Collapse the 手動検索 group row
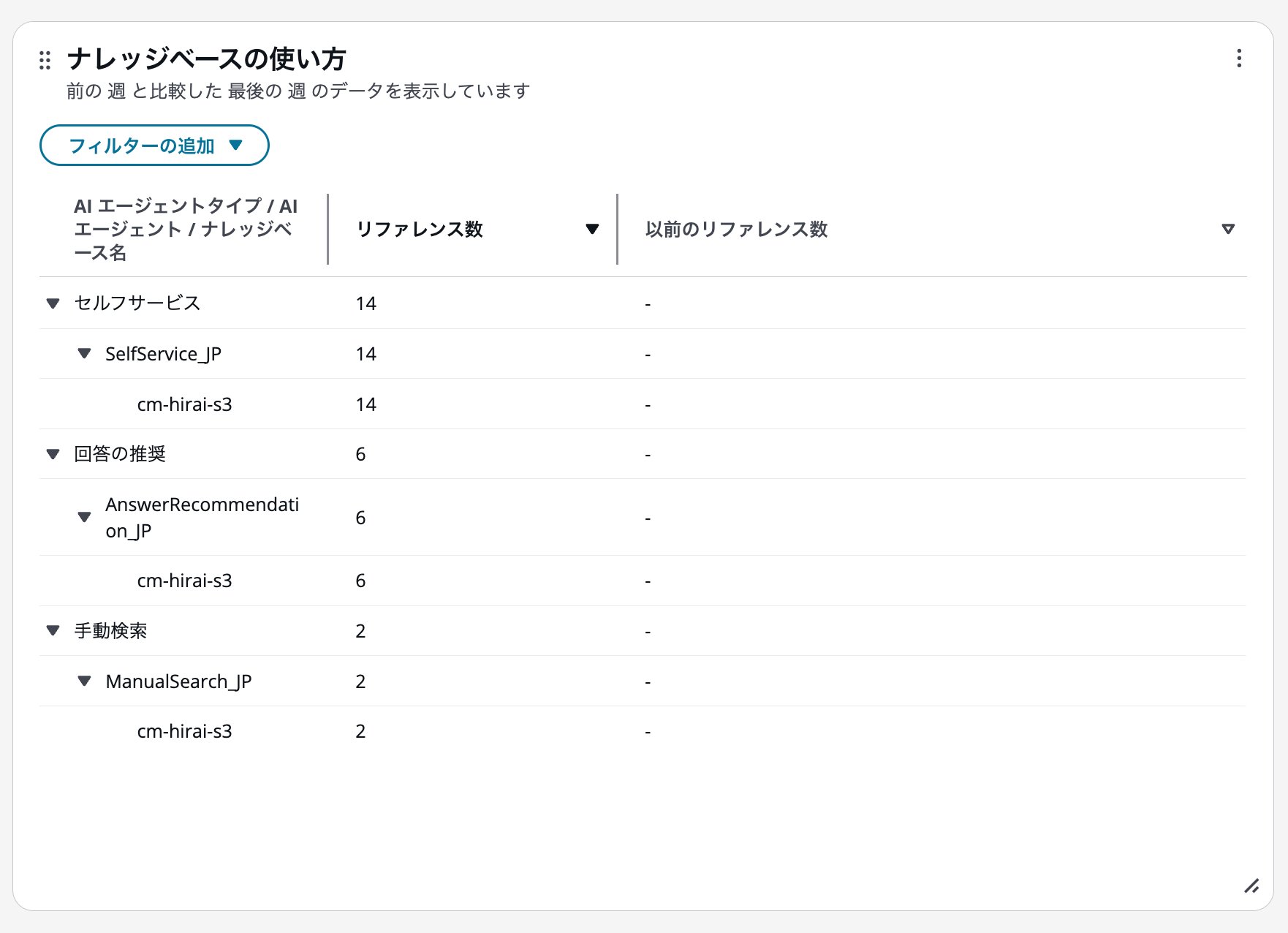1288x933 pixels. click(x=52, y=630)
